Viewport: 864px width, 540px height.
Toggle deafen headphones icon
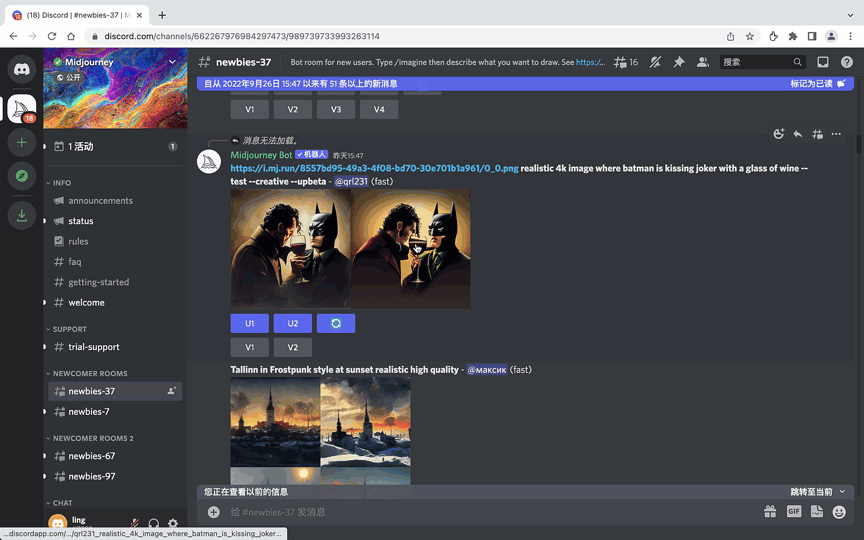(x=154, y=523)
